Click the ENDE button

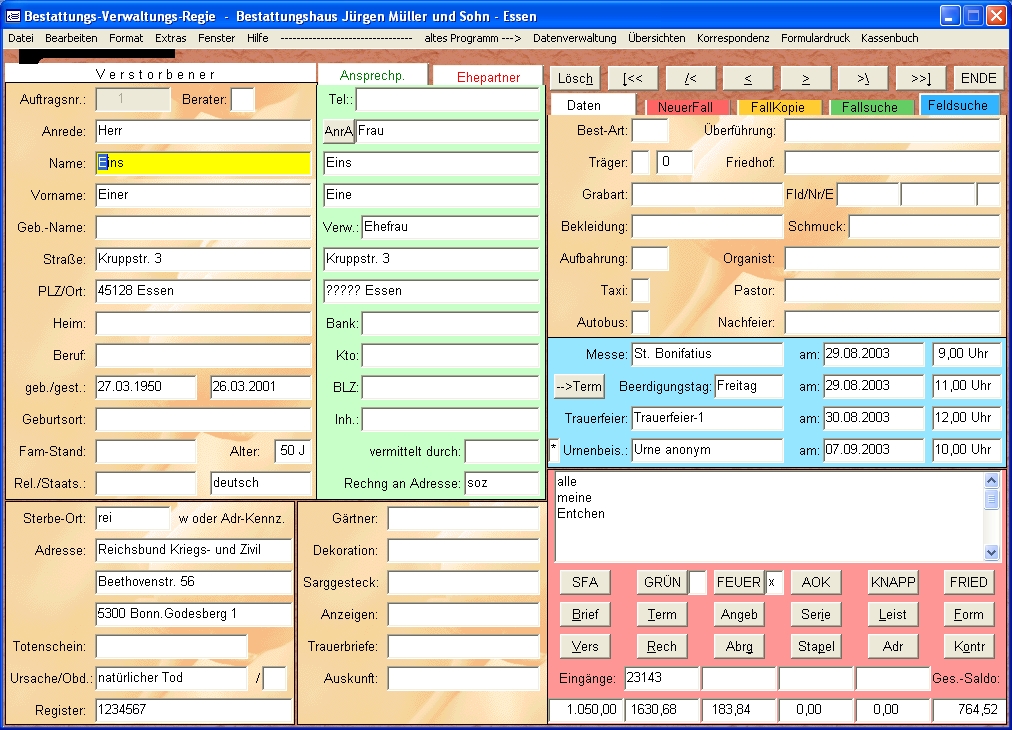pos(978,79)
